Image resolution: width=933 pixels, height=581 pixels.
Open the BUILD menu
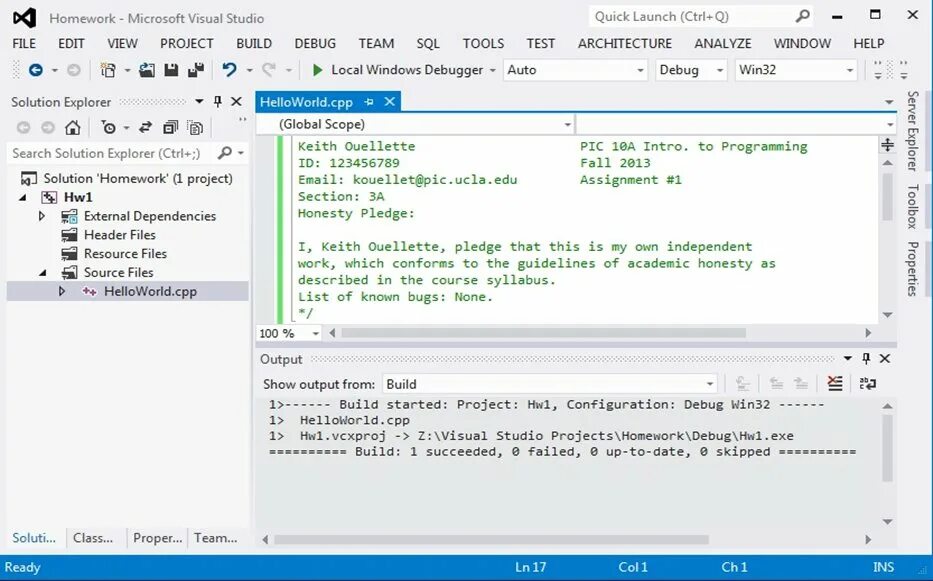pos(253,43)
